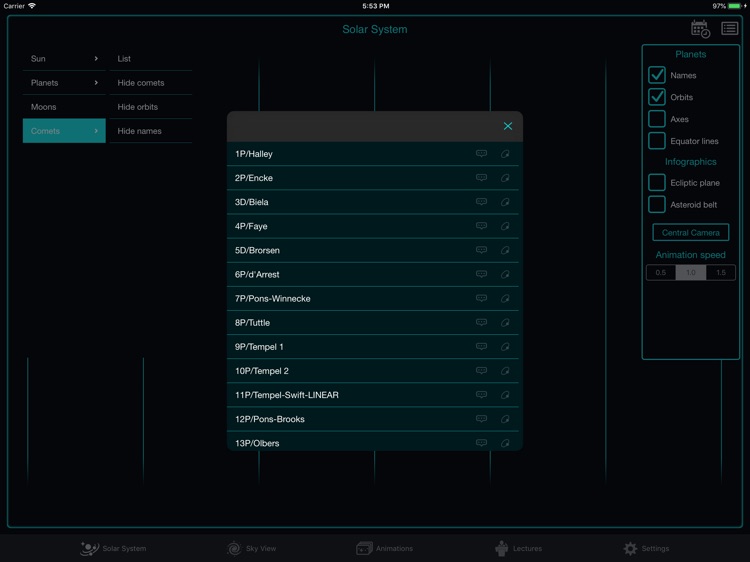Open the info bubble for 12P/Pons-Brooks
750x562 pixels.
[x=481, y=419]
